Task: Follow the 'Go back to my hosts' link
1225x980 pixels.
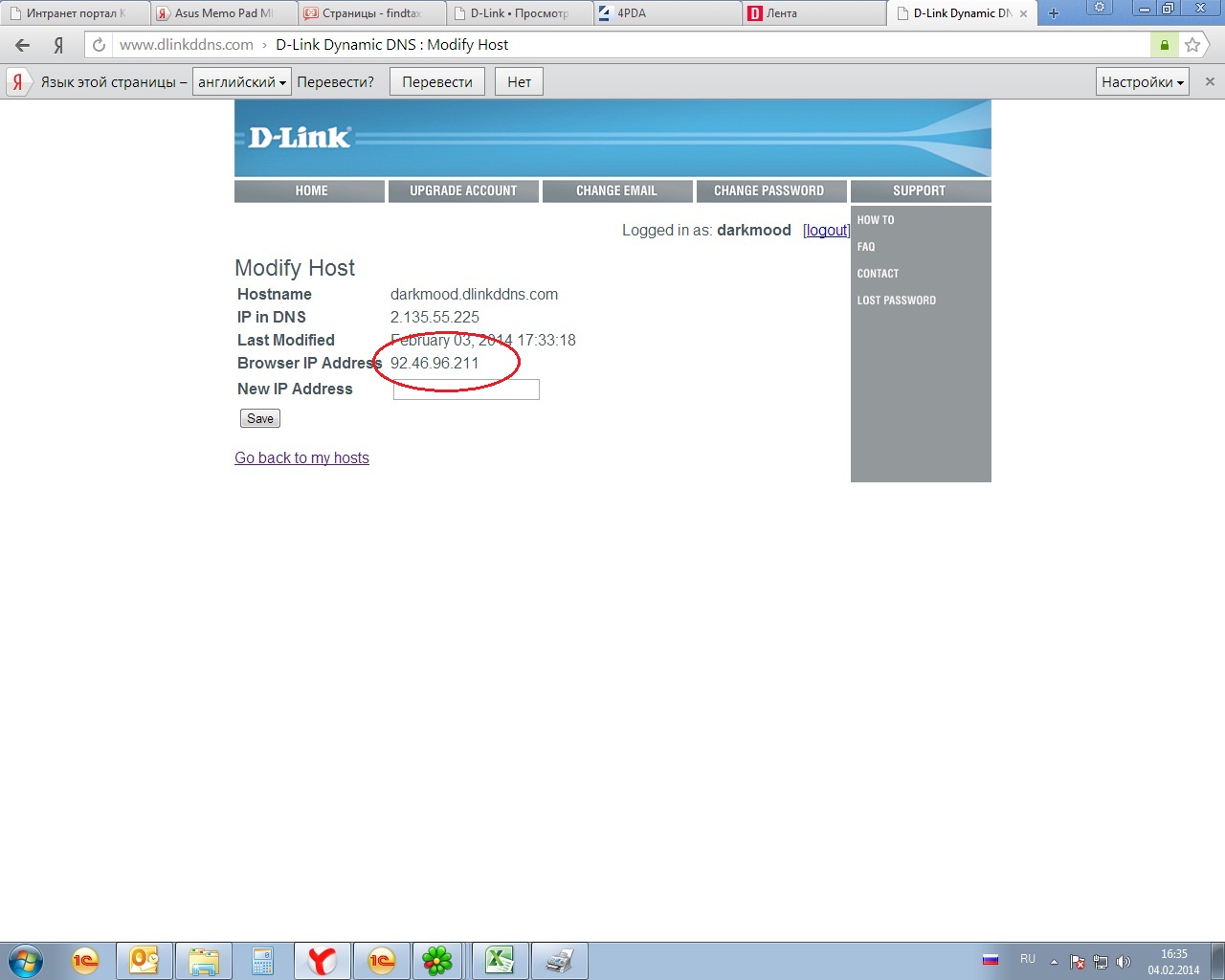Action: pyautogui.click(x=301, y=457)
